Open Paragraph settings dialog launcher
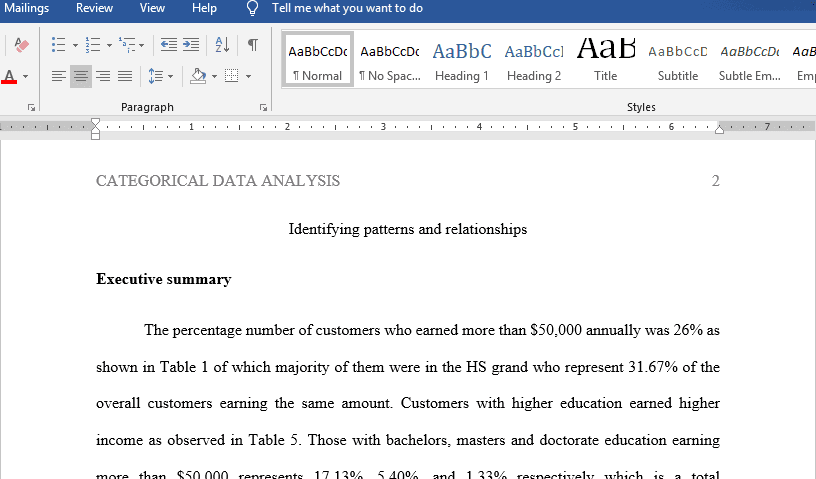The width and height of the screenshot is (816, 479). 263,107
